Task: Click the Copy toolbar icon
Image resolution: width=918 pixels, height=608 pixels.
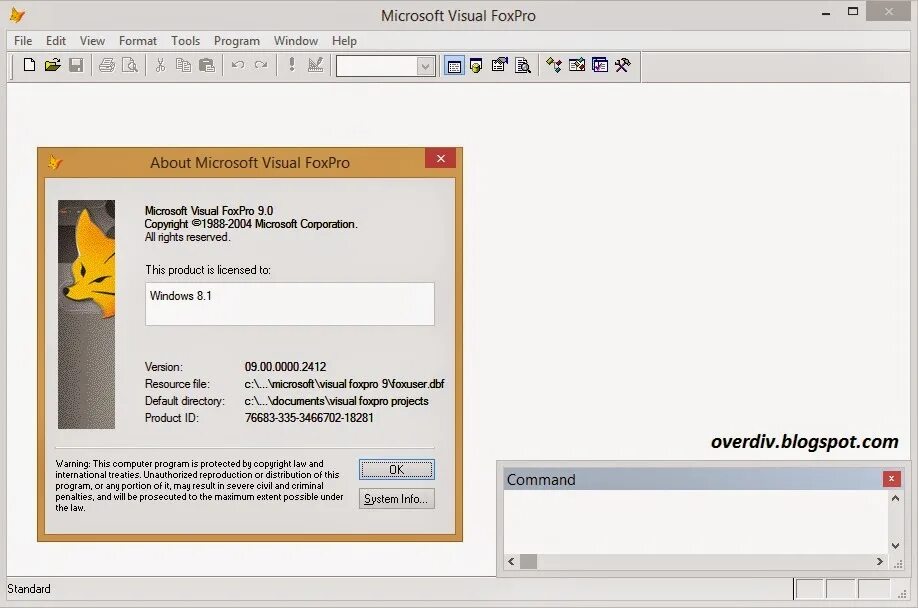Action: click(x=183, y=65)
